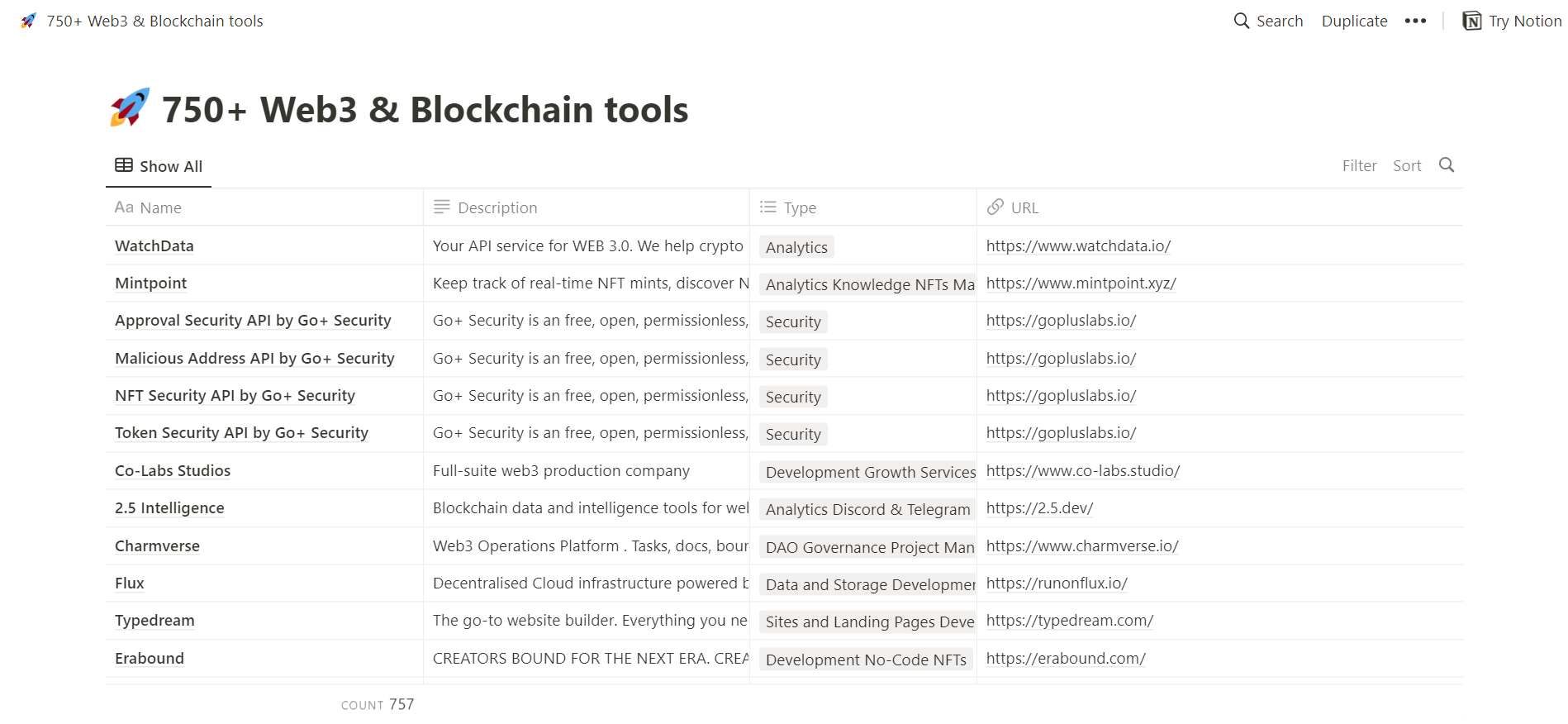Click the Search button in the top bar

[x=1268, y=21]
